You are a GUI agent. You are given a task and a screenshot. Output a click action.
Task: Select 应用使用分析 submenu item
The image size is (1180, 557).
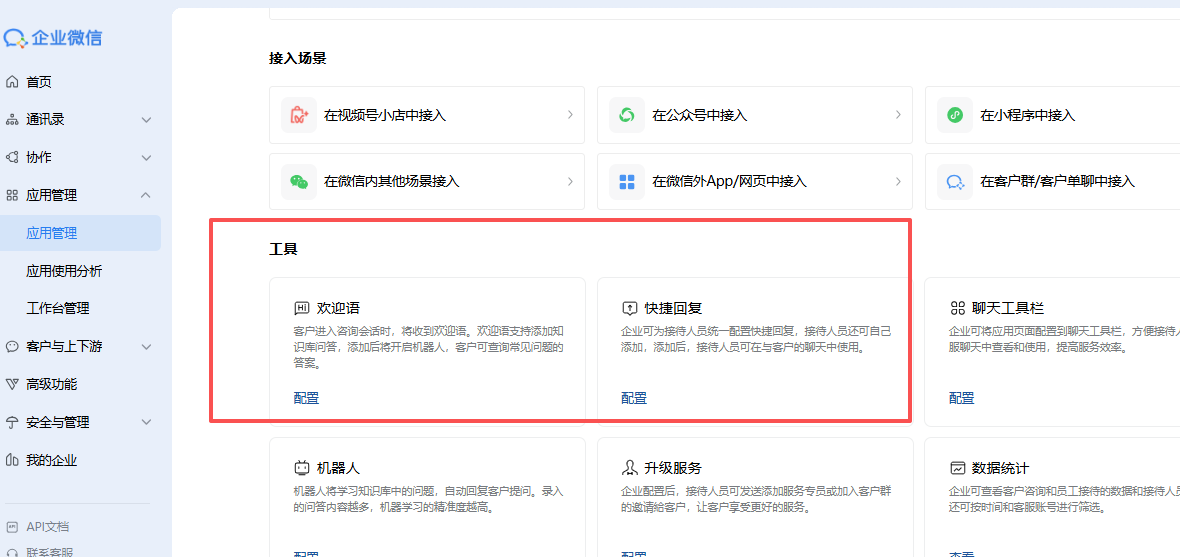point(64,271)
